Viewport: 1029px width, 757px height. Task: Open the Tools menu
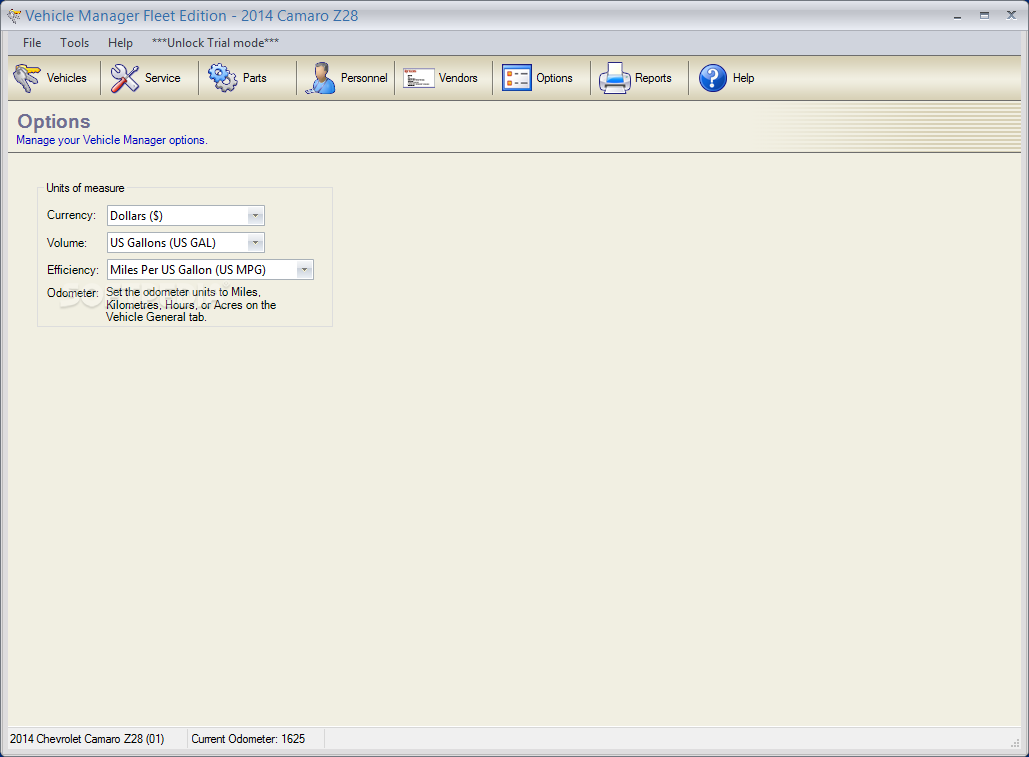(x=74, y=43)
